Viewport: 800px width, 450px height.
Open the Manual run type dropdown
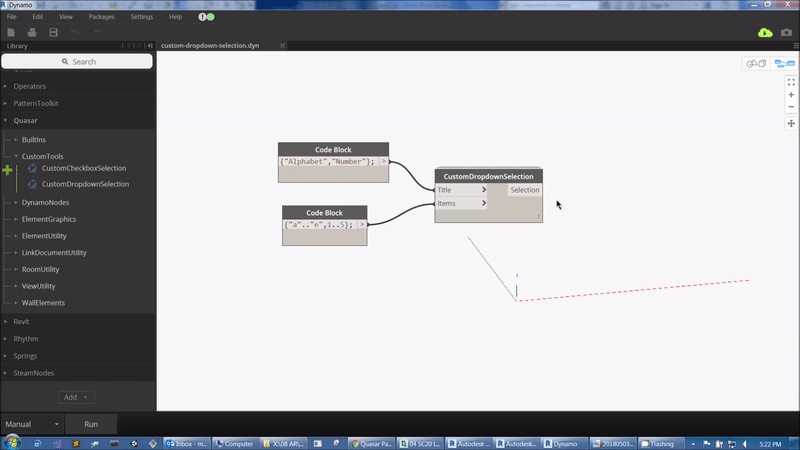(x=30, y=424)
